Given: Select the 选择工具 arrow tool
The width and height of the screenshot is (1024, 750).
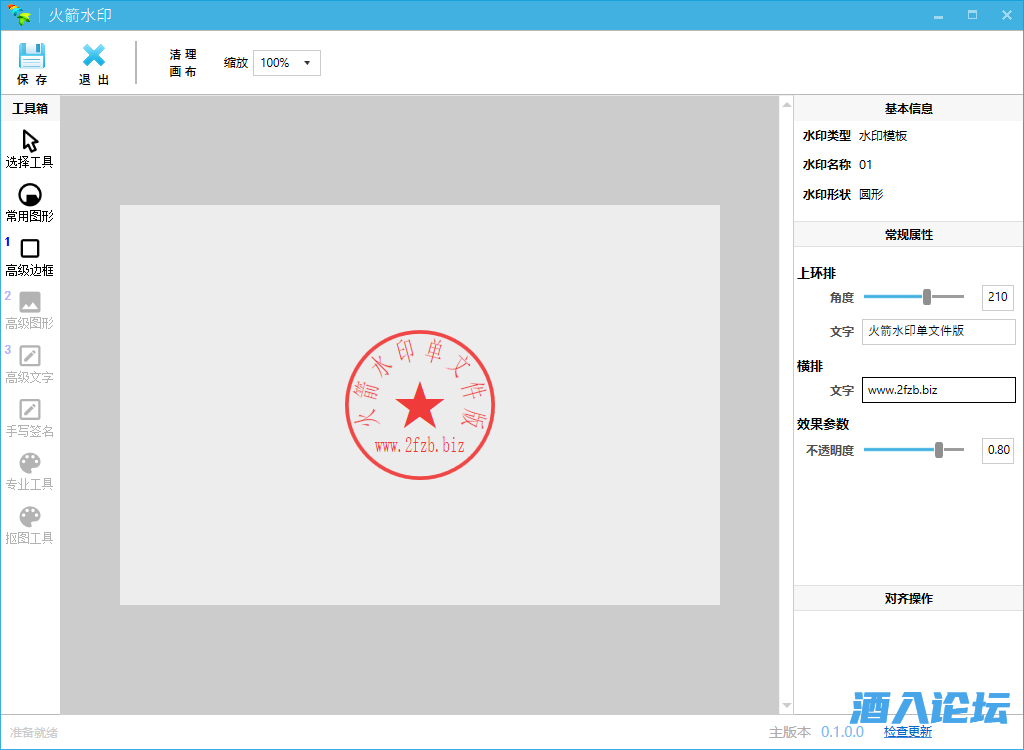Looking at the screenshot, I should [30, 141].
